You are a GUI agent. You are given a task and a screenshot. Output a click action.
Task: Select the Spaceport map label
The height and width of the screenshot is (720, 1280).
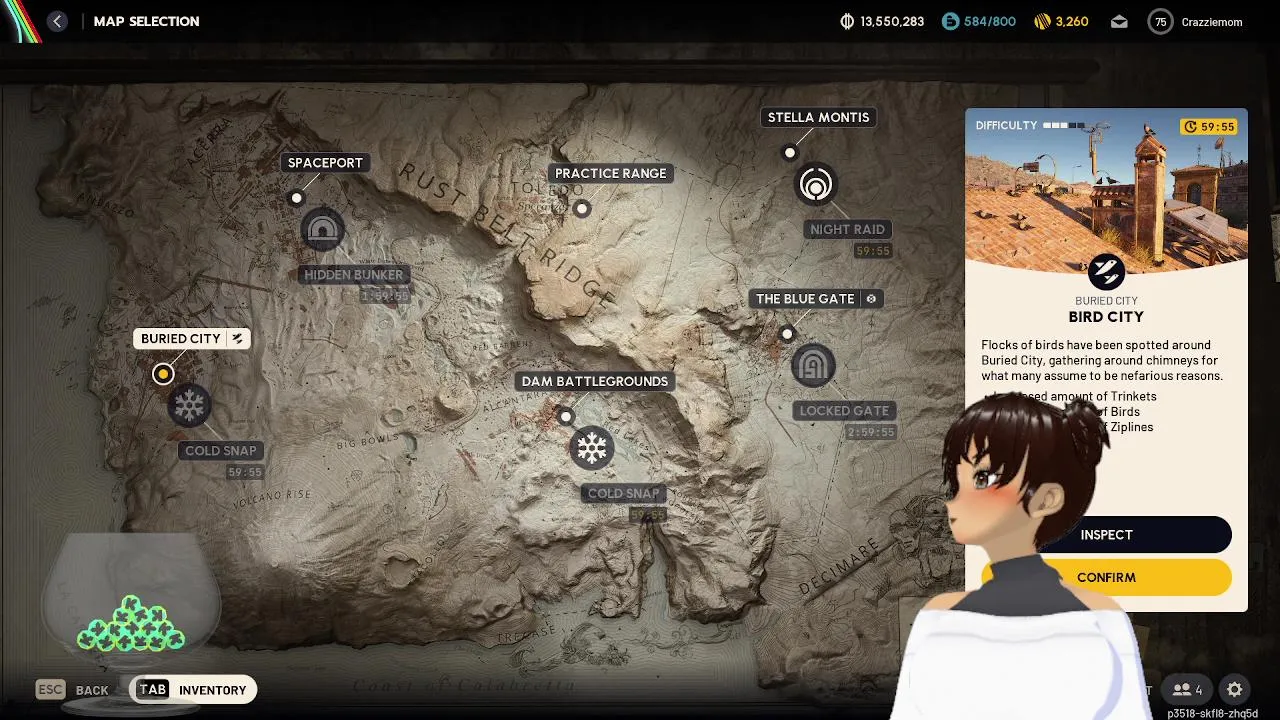pyautogui.click(x=325, y=163)
